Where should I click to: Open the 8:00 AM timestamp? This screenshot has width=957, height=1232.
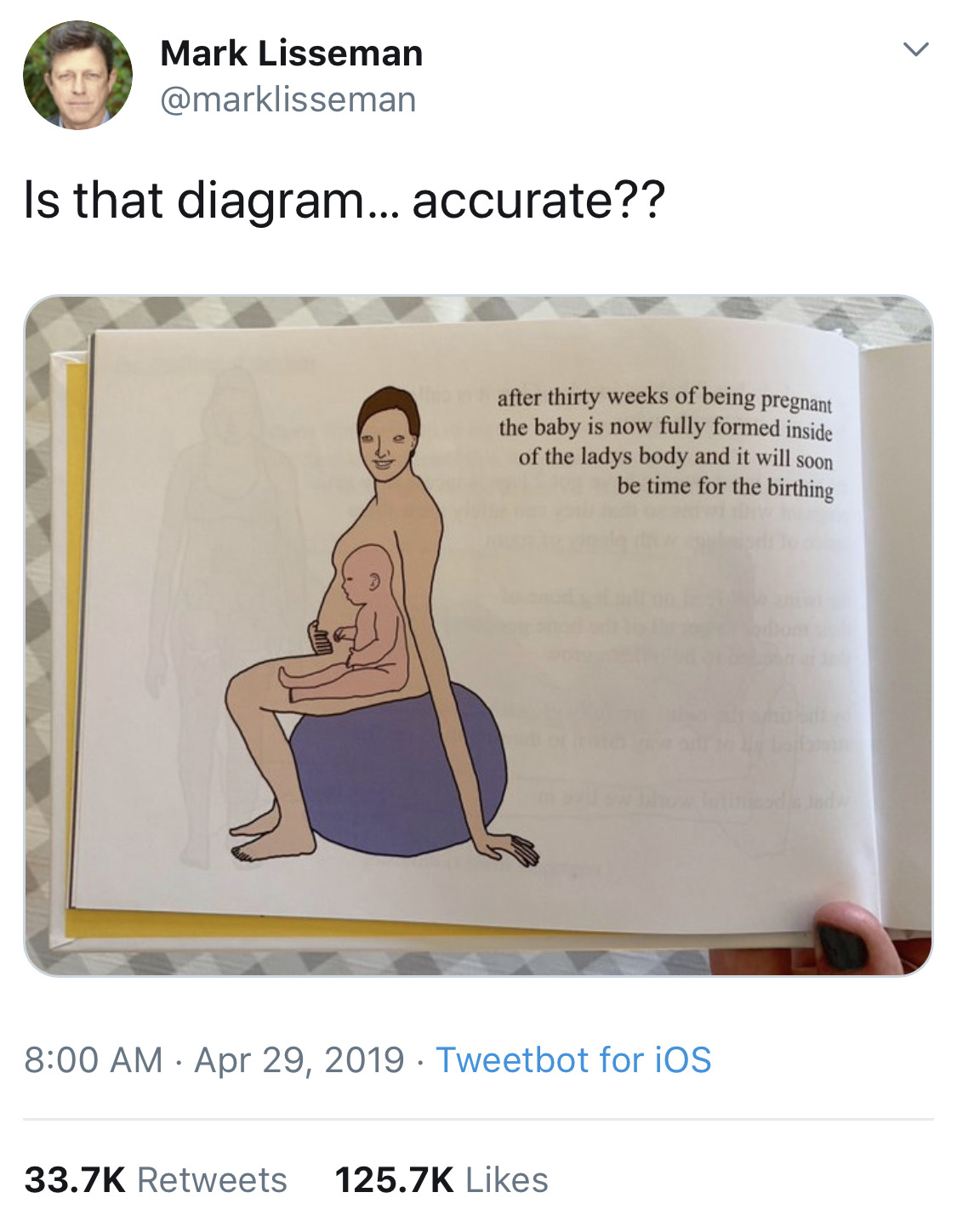pos(94,1060)
